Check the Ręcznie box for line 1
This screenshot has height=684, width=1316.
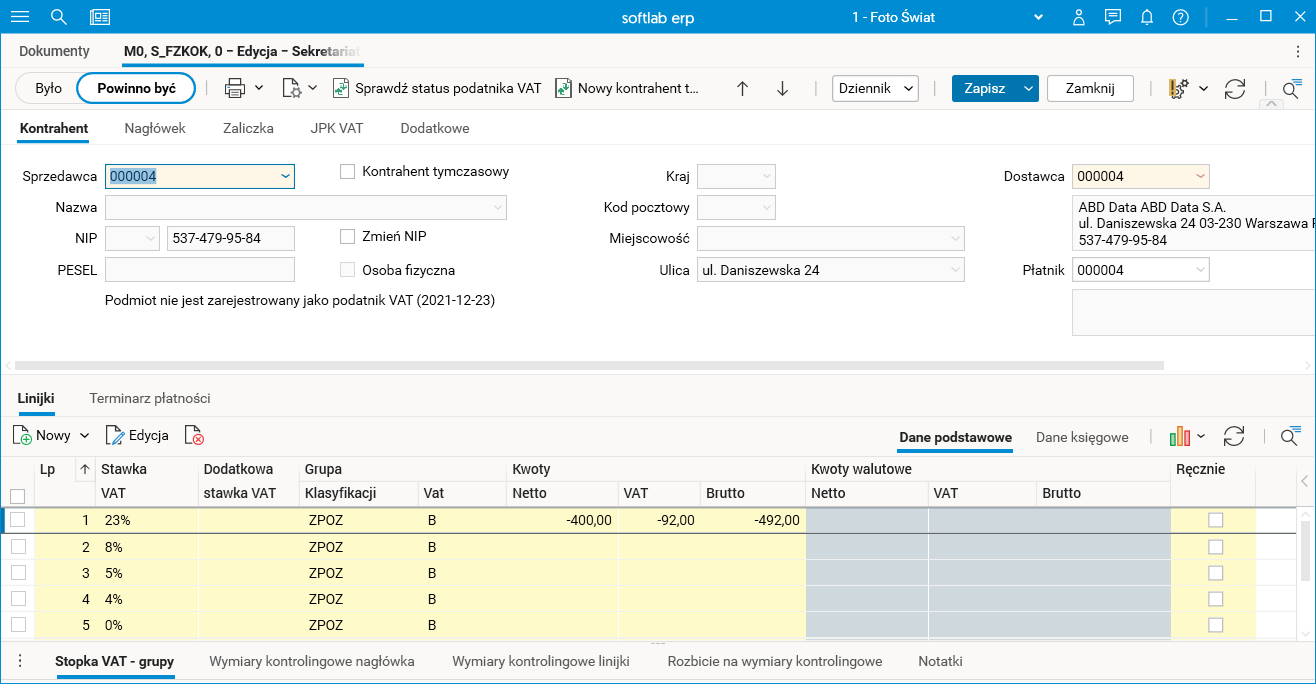coord(1215,520)
